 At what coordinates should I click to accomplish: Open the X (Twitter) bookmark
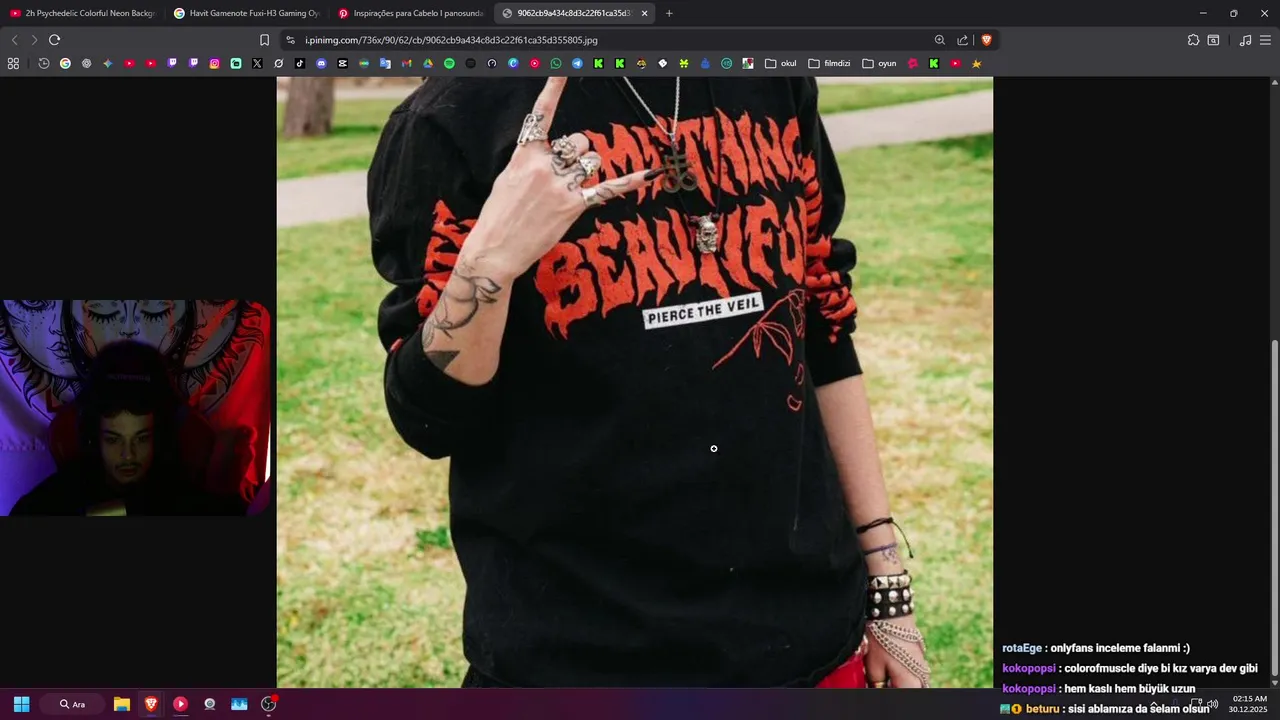[x=257, y=63]
